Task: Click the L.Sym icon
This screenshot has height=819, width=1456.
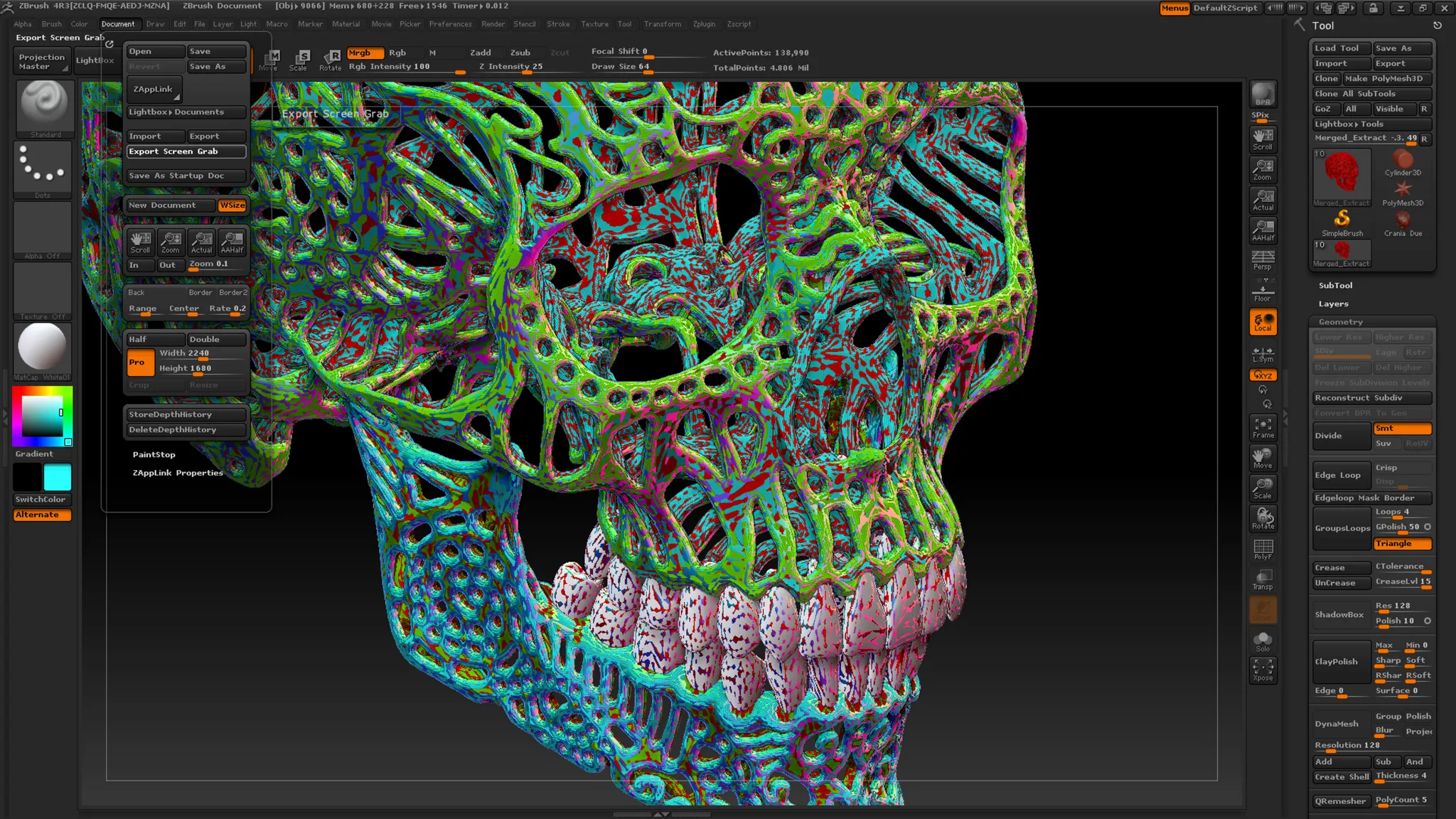Action: pos(1263,355)
